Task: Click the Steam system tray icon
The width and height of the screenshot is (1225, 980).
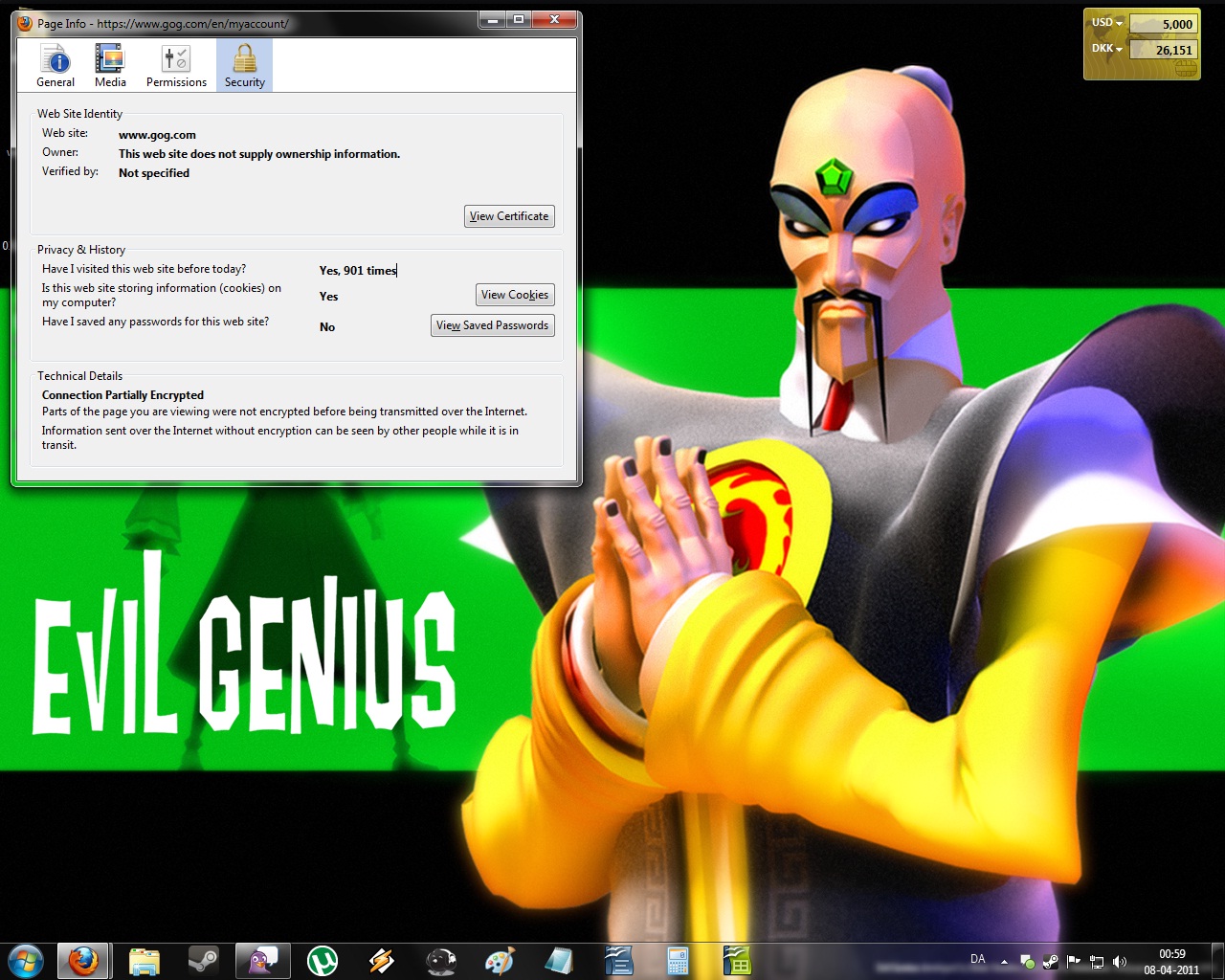Action: coord(1050,962)
